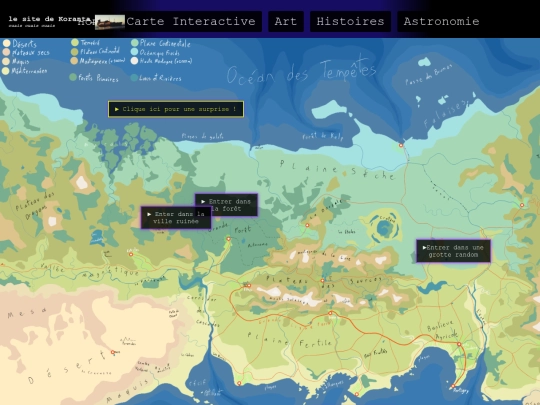
Task: Click the 'Plateau des Dragons' label
Action: 34,206
